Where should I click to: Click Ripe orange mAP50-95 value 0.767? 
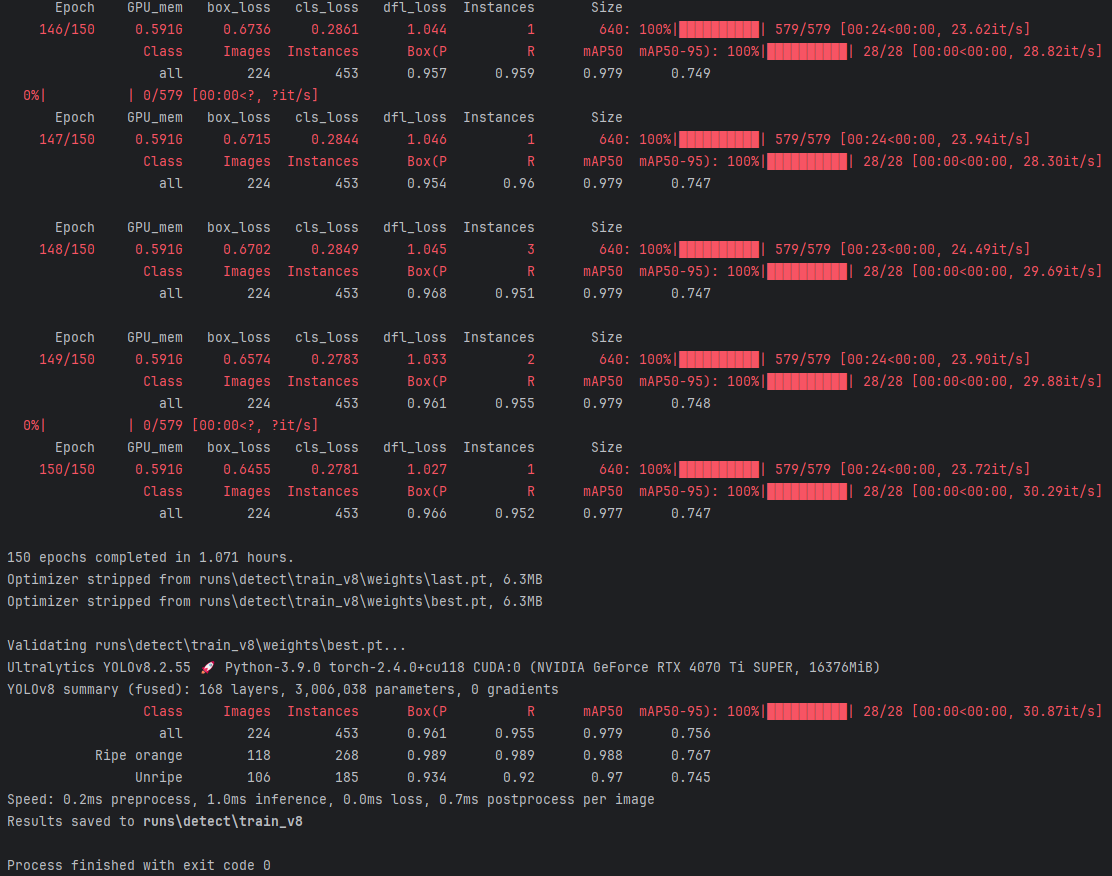click(691, 755)
